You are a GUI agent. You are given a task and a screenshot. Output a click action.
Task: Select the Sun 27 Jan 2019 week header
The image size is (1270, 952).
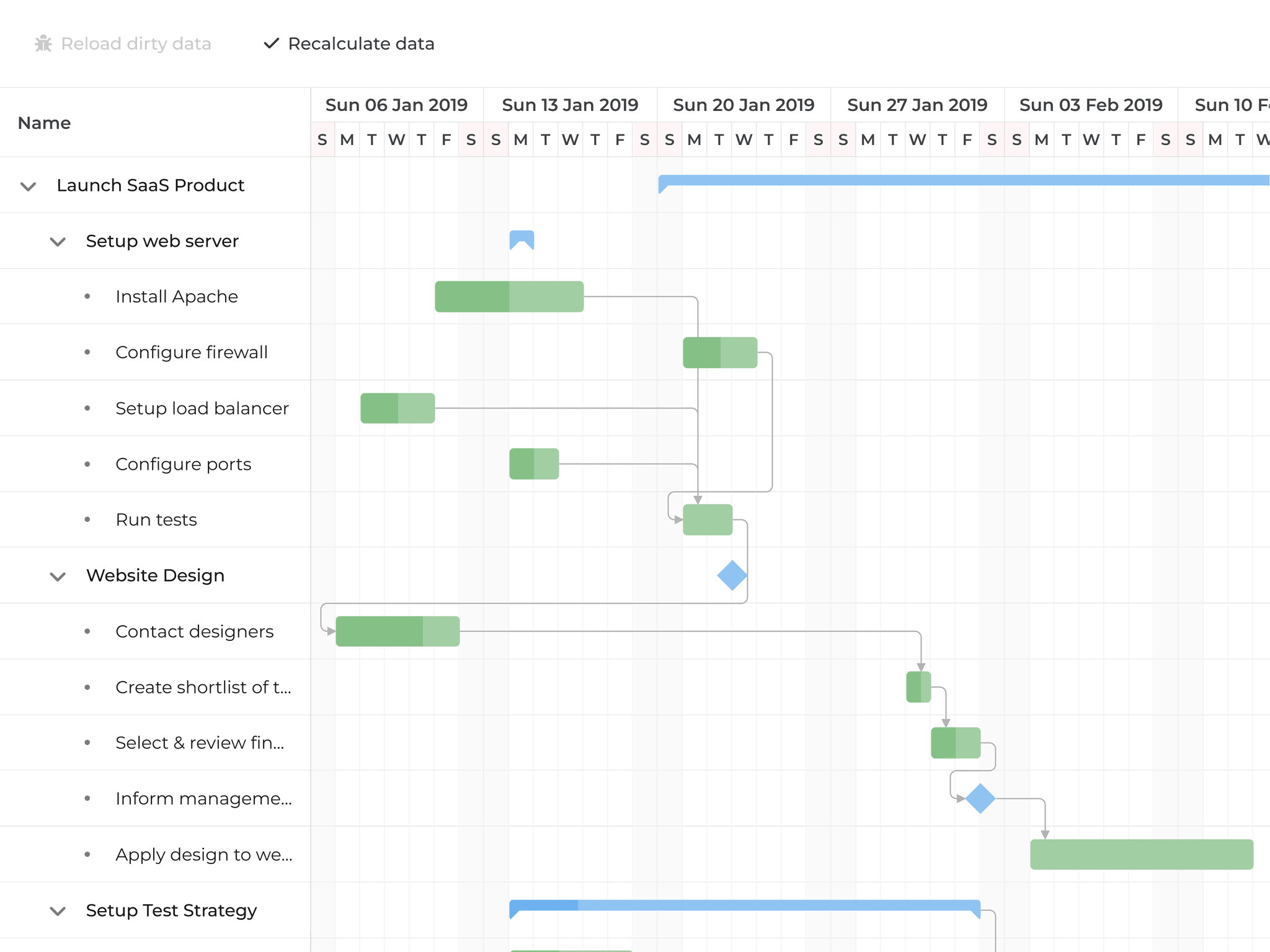(917, 105)
